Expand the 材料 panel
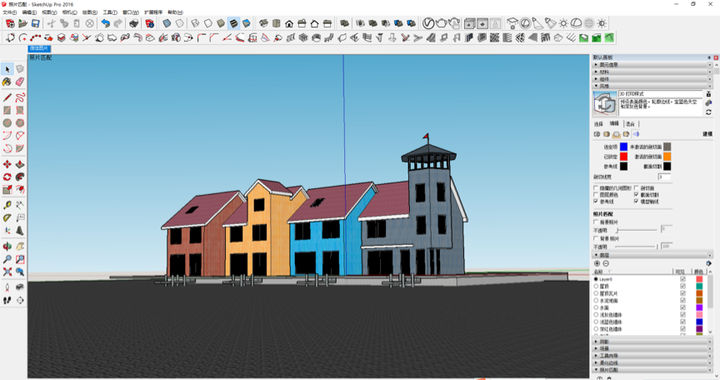 [x=652, y=72]
